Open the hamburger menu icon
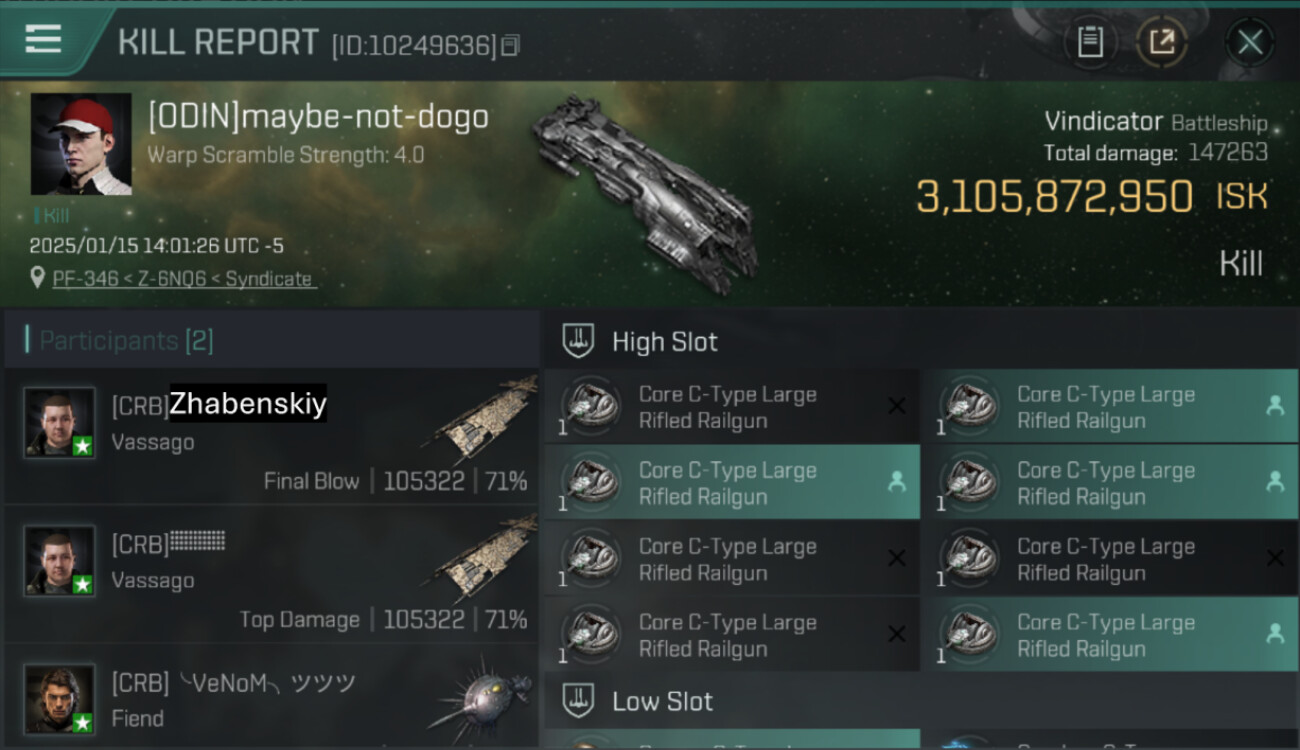Viewport: 1300px width, 750px height. click(x=43, y=39)
